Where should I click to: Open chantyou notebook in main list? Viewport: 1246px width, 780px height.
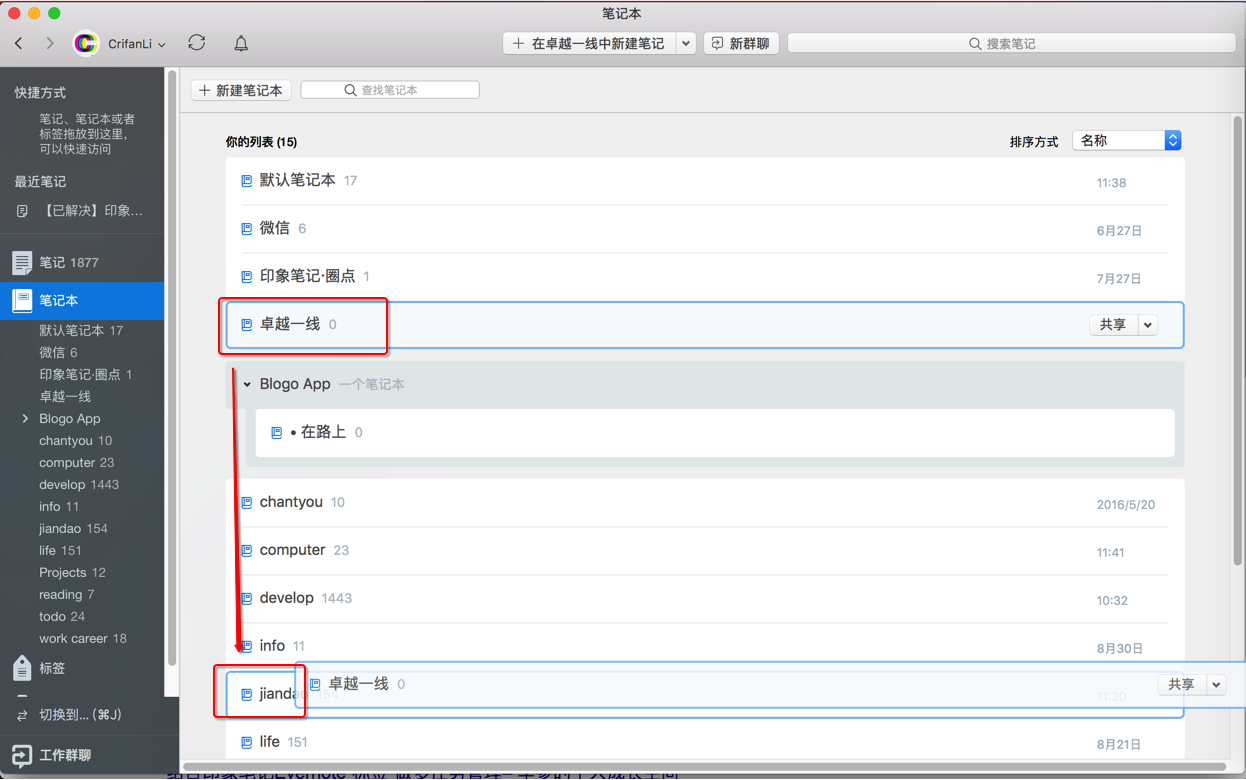click(705, 503)
